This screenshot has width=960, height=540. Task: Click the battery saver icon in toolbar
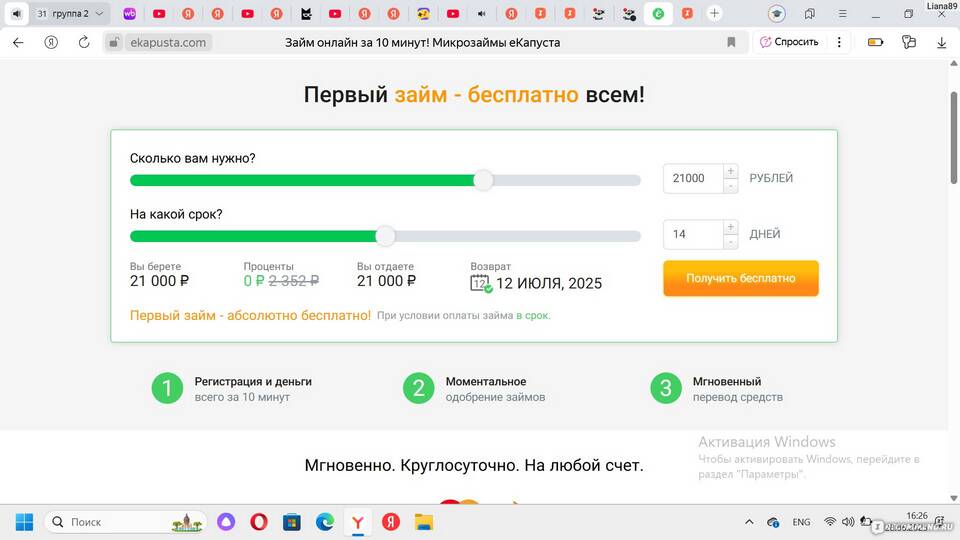tap(876, 42)
